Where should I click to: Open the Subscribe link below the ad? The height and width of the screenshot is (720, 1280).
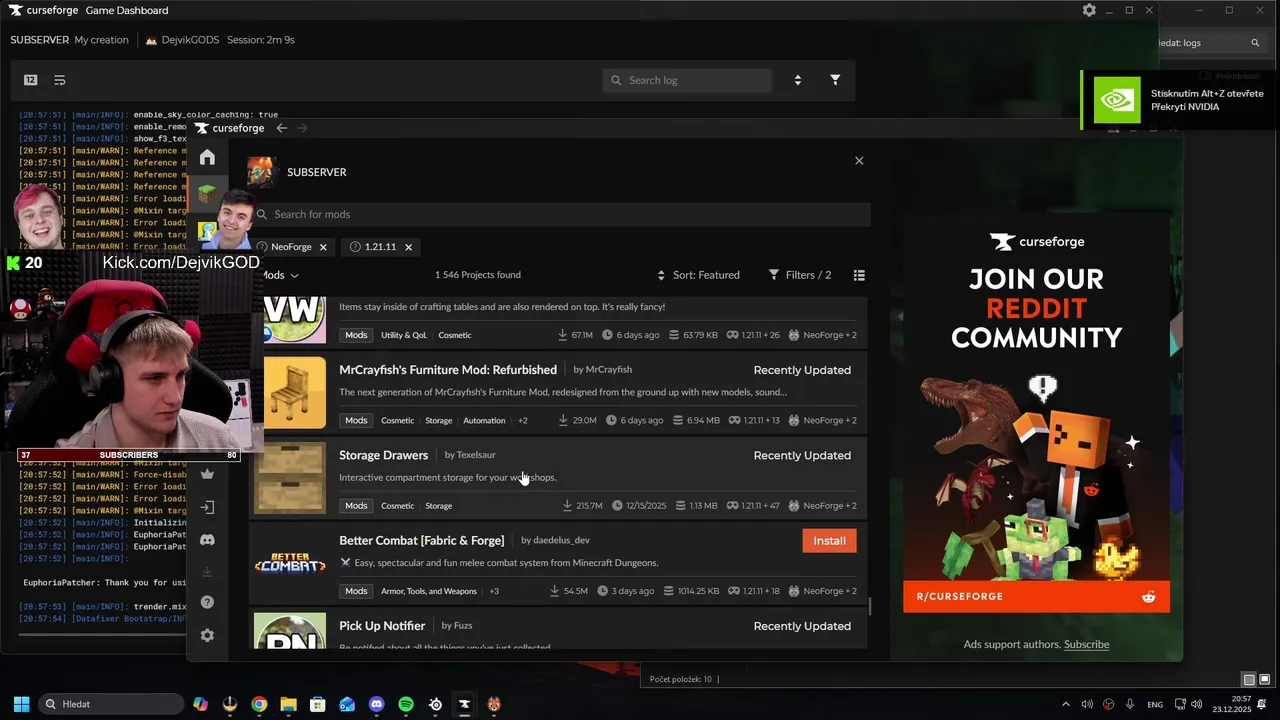pos(1086,644)
